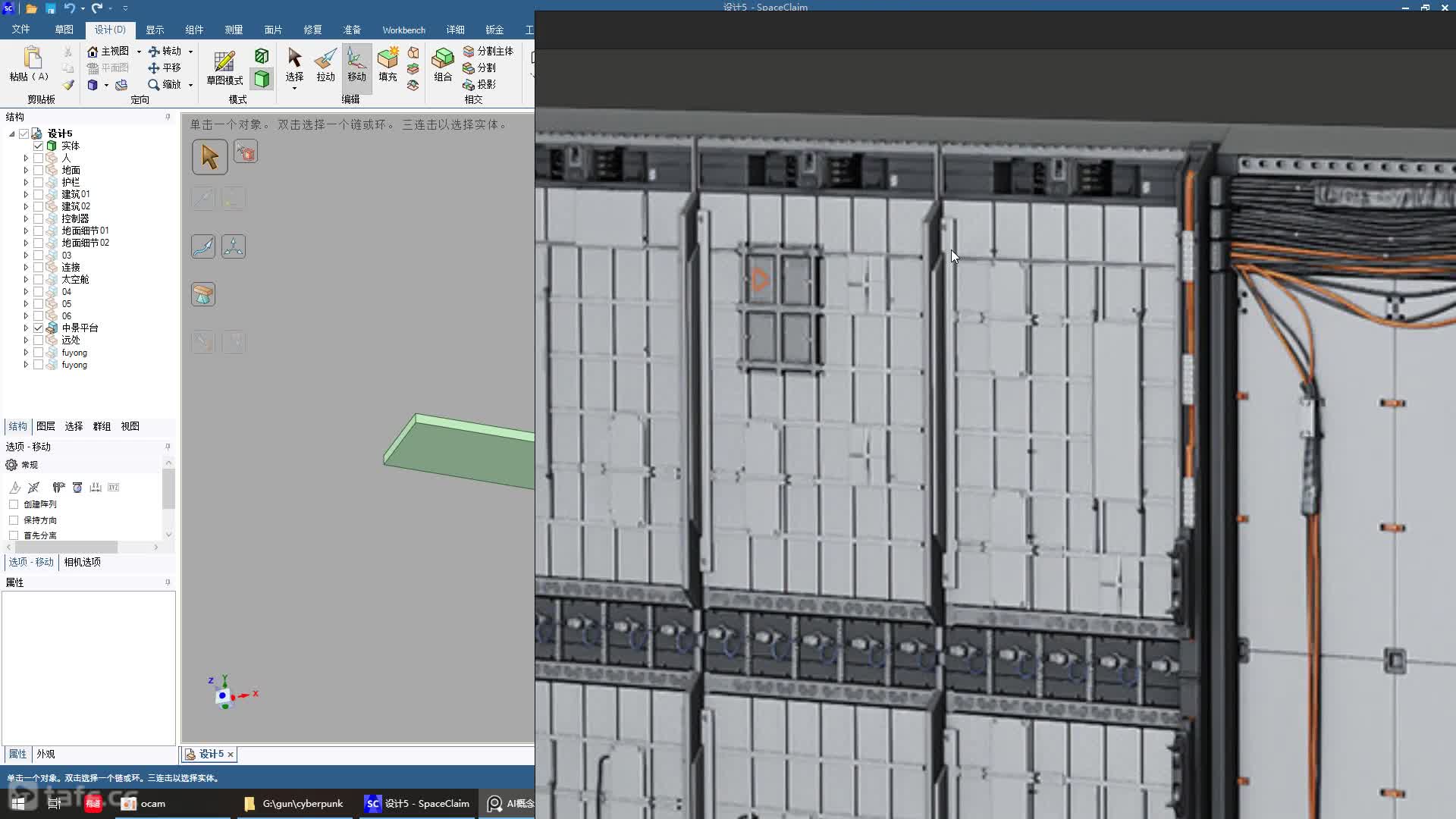
Task: Open the 主视图 dropdown arrow
Action: click(139, 52)
